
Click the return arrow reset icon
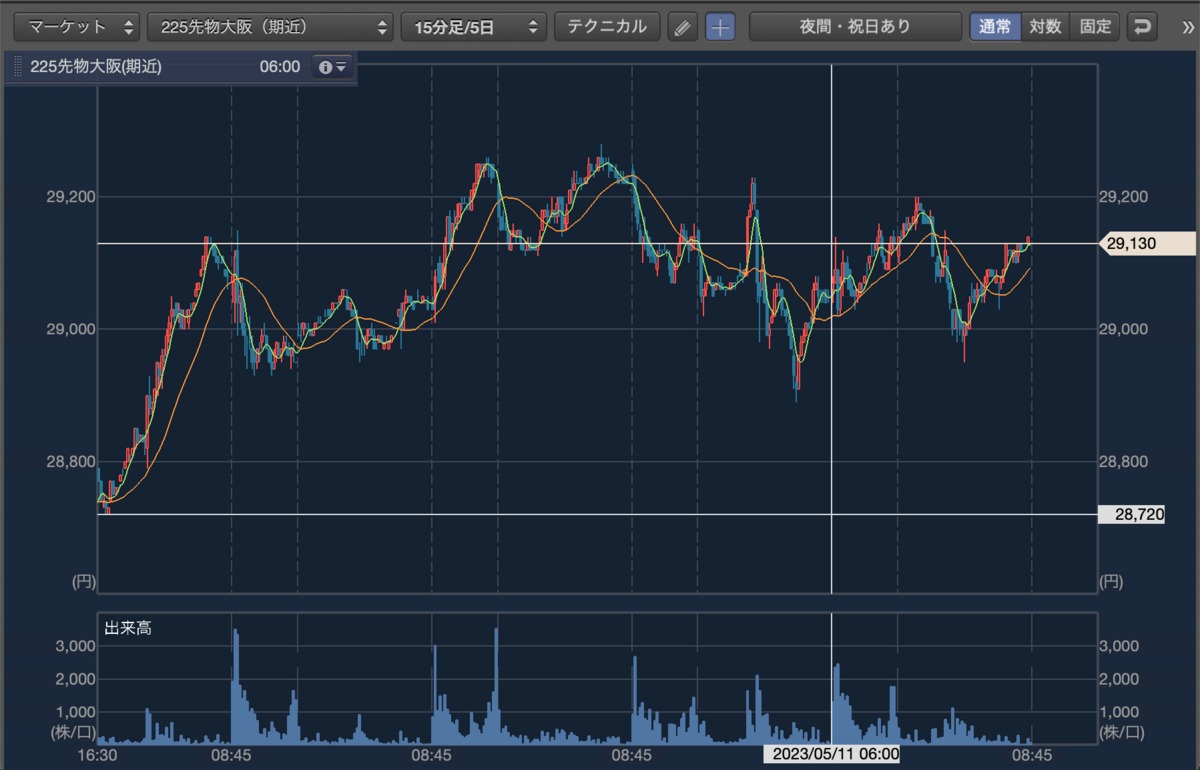1142,26
